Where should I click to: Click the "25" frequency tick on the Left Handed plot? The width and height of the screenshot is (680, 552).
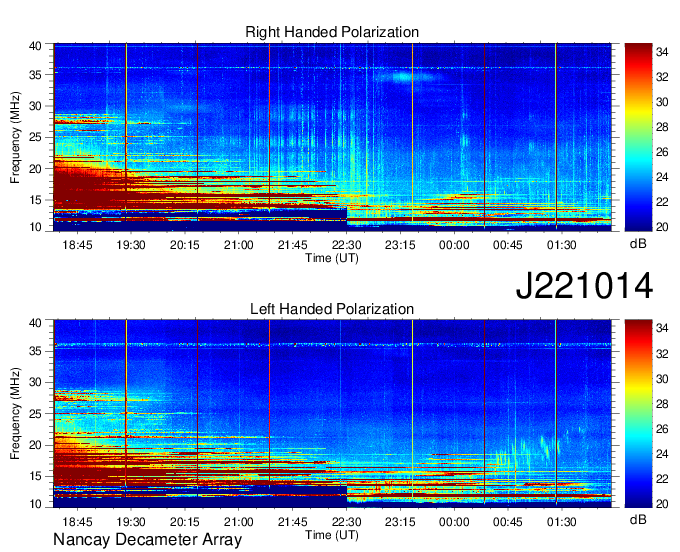tap(35, 414)
